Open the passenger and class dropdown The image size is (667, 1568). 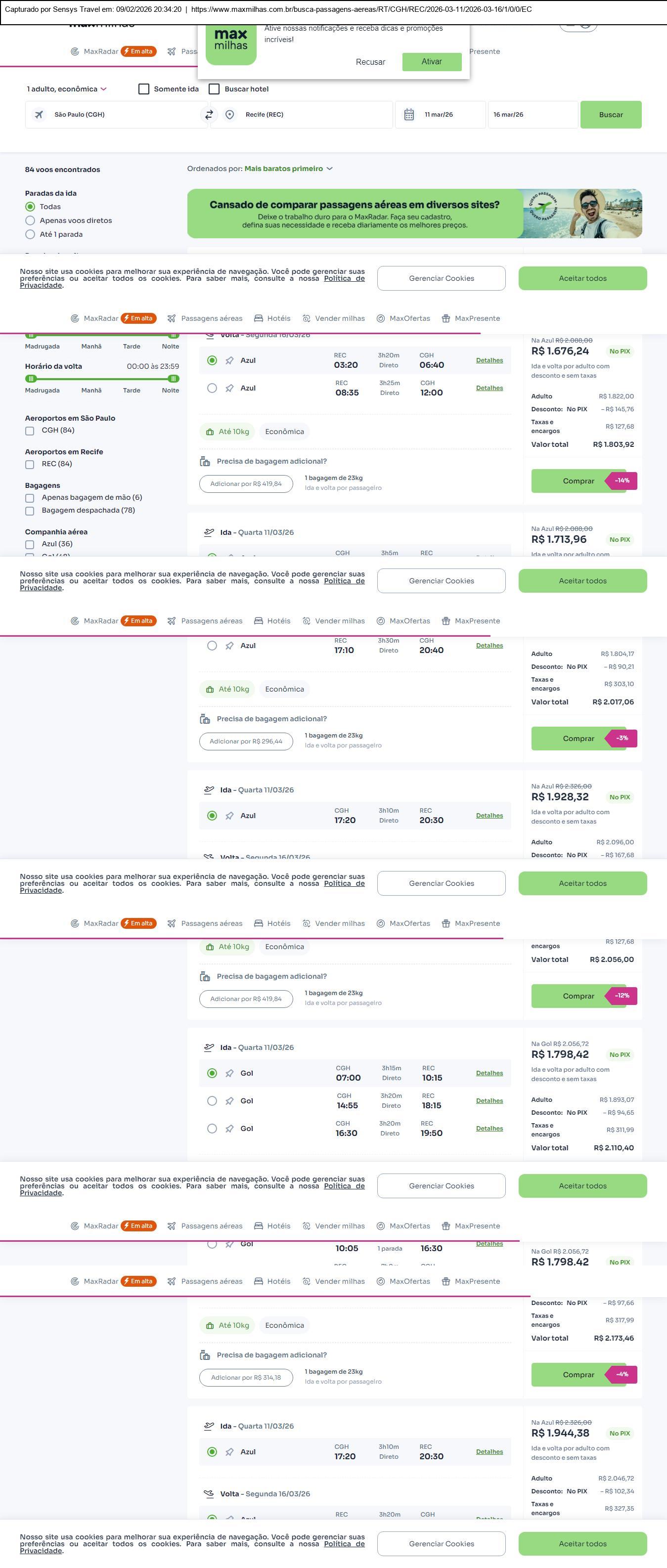[66, 89]
